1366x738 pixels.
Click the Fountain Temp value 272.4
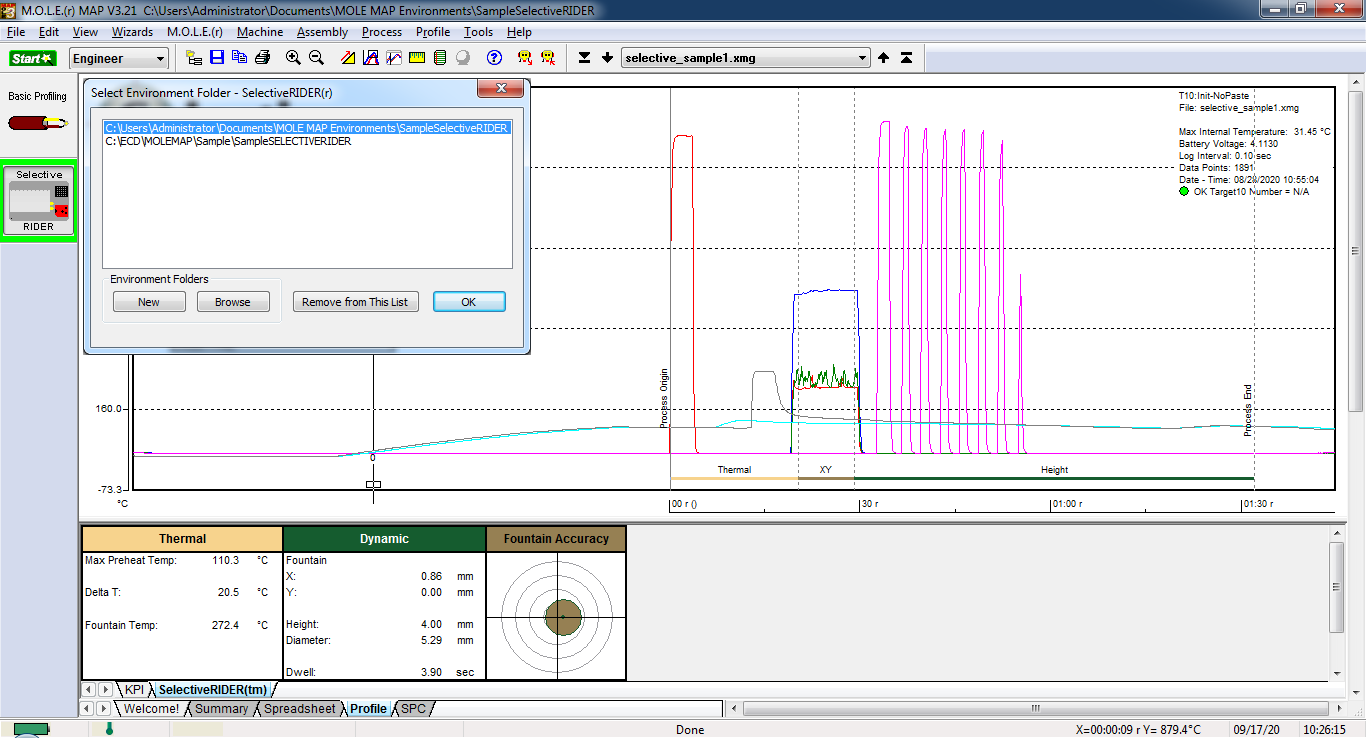coord(226,625)
